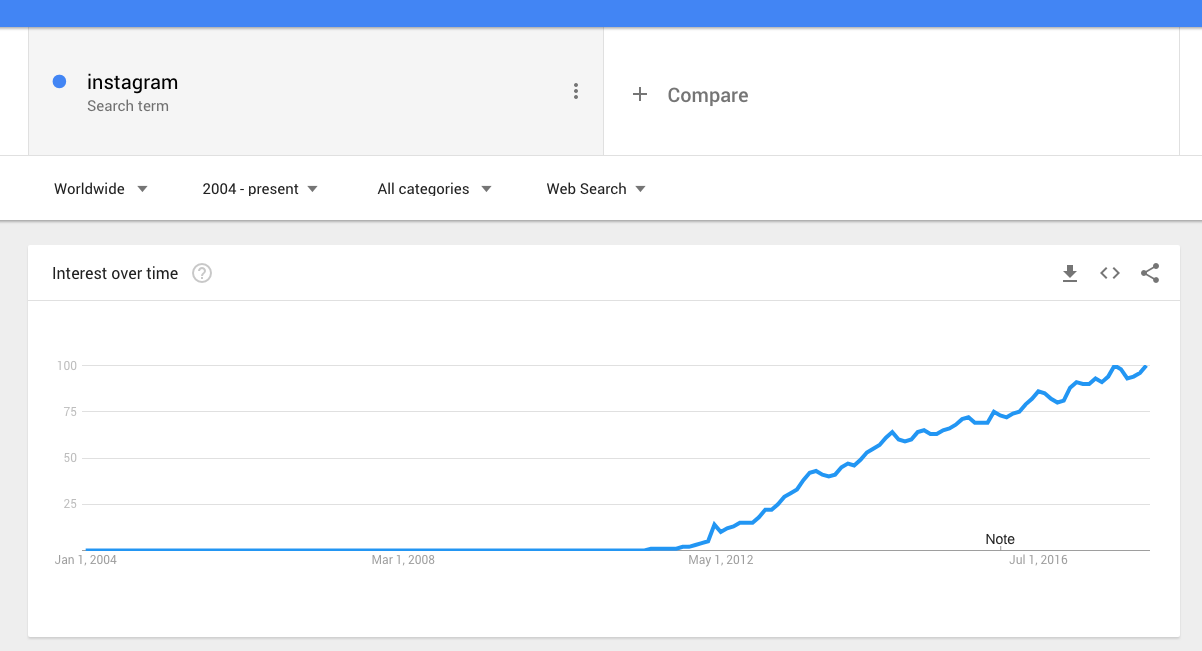1202x651 pixels.
Task: Click the Interest over time heading
Action: point(115,273)
